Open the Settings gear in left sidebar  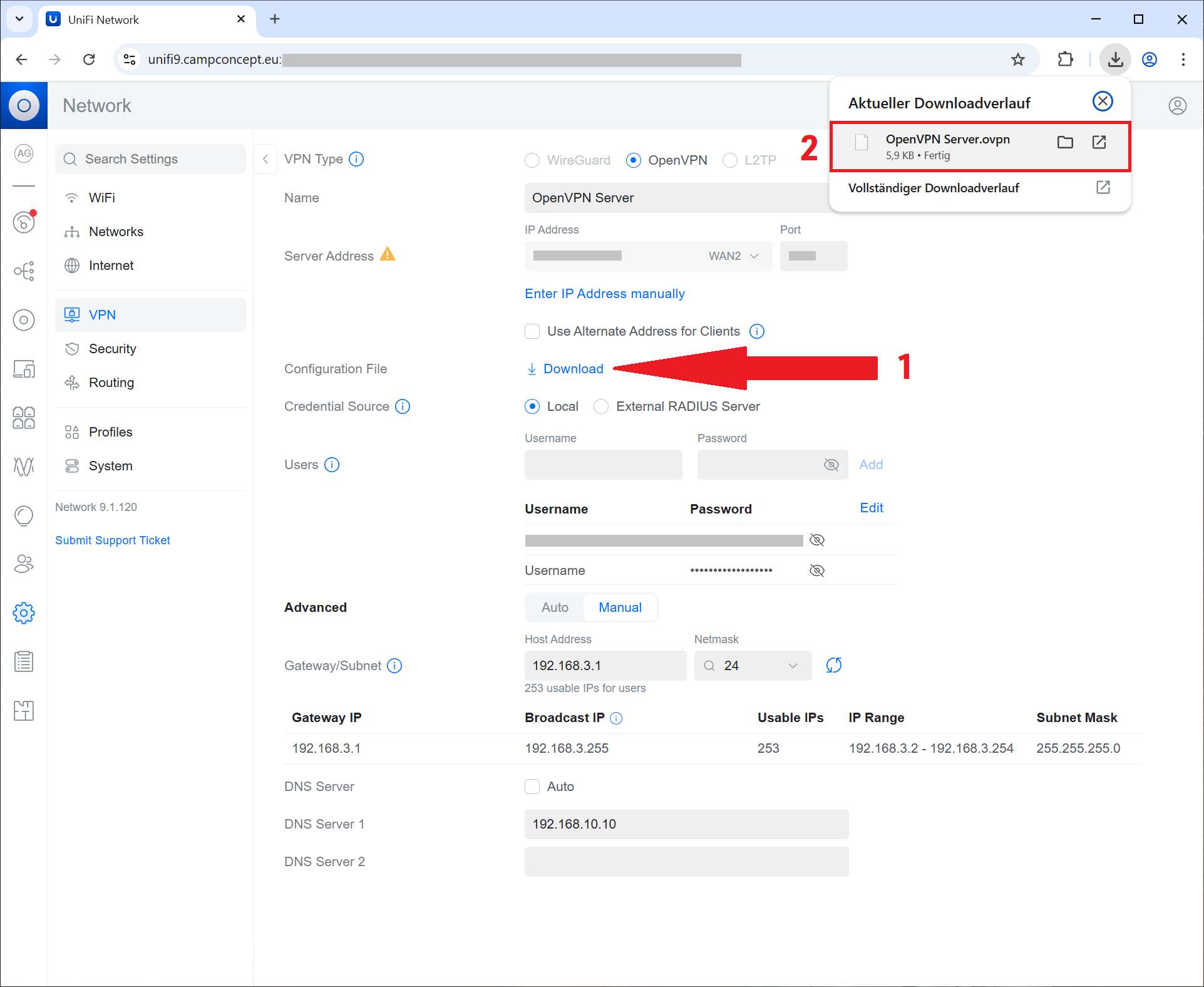pyautogui.click(x=24, y=612)
